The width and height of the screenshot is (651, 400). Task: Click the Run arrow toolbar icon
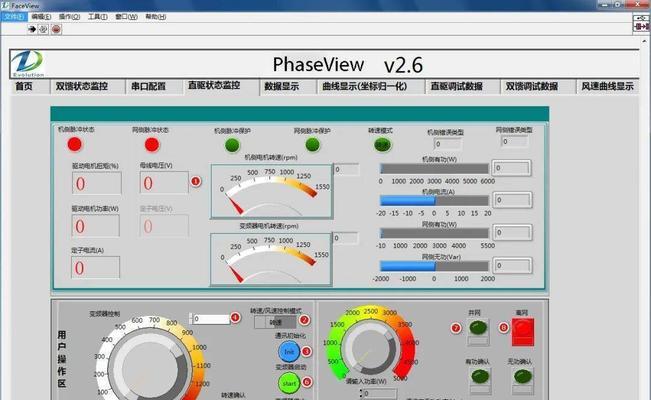pyautogui.click(x=32, y=29)
